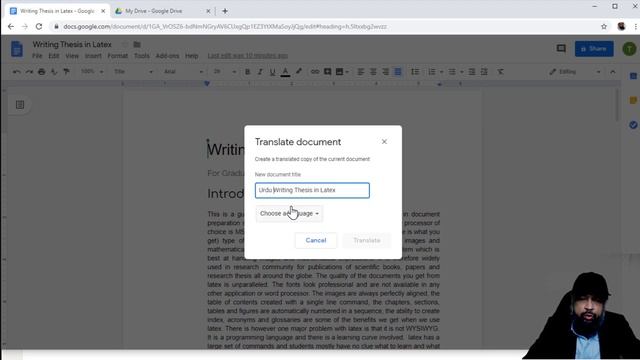
Task: Insert image from the toolbar
Action: click(x=339, y=72)
